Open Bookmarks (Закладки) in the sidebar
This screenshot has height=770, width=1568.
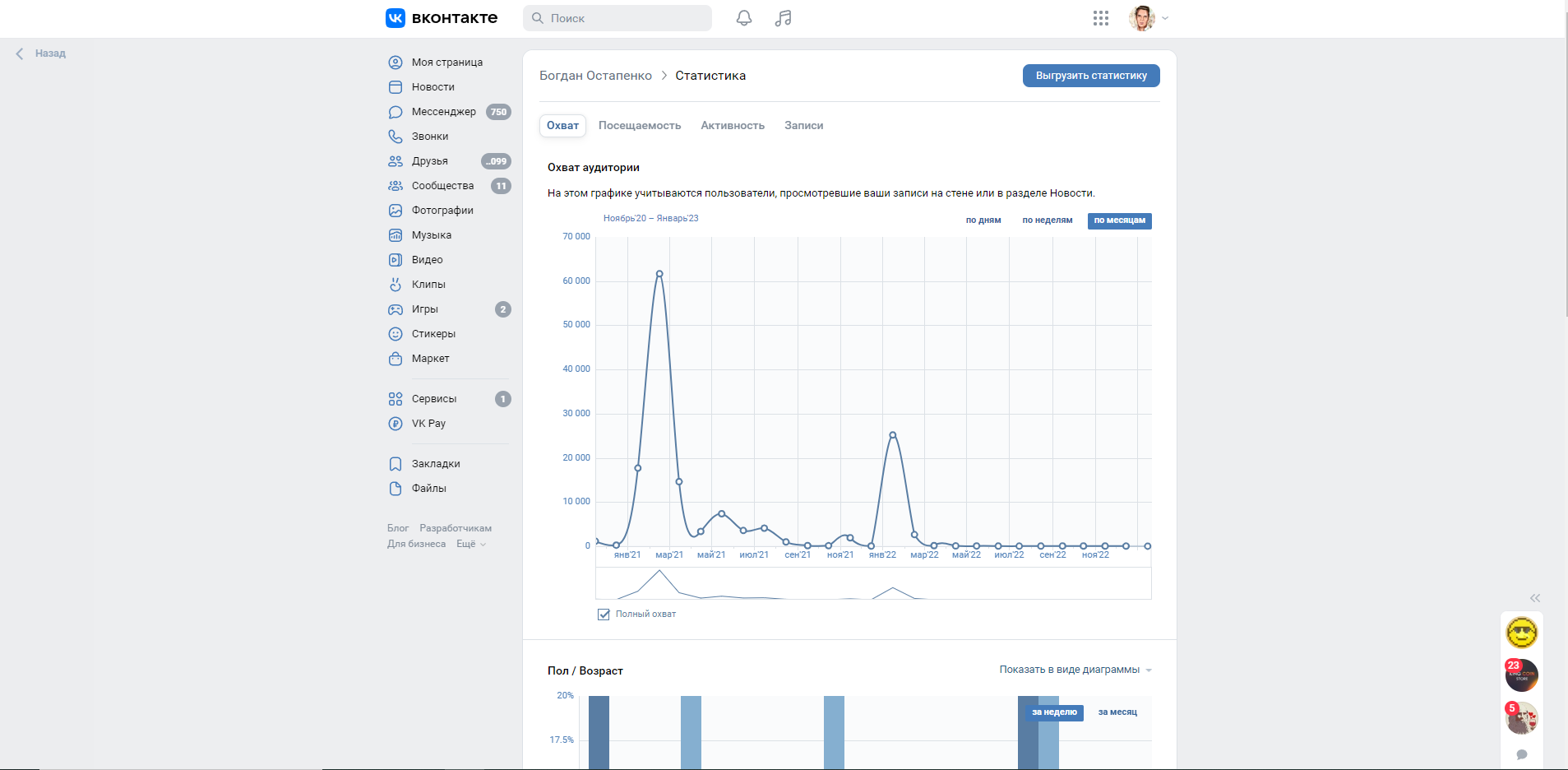[436, 464]
